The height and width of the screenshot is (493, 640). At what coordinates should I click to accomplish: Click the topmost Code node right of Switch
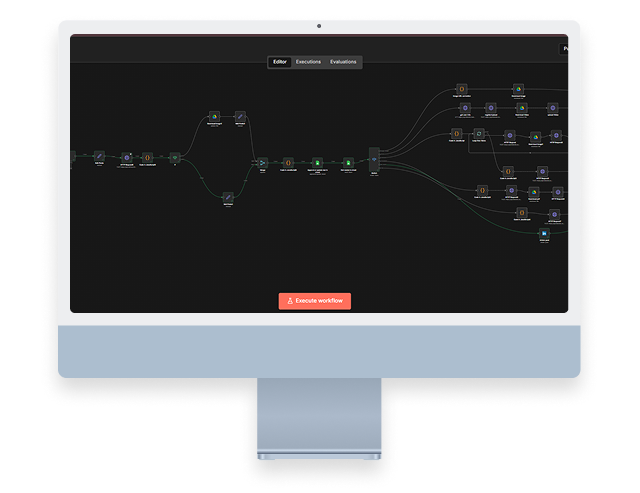tap(461, 89)
